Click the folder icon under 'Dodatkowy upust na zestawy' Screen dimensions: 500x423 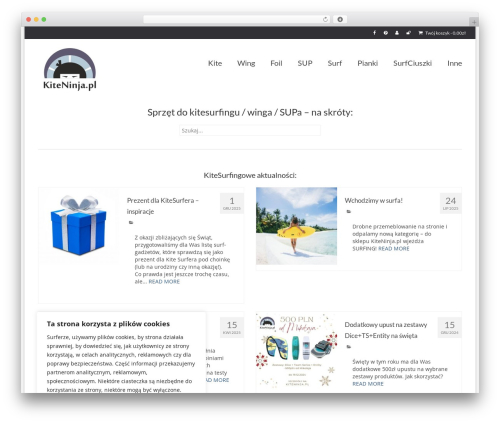349,347
